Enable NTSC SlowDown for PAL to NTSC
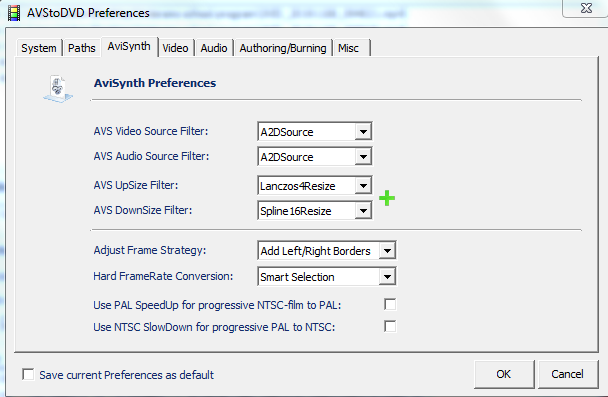 click(390, 326)
